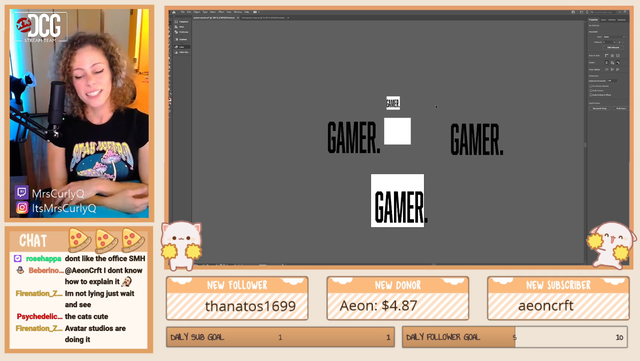Open the Artboard number dropdown
The height and width of the screenshot is (361, 640).
tap(609, 42)
